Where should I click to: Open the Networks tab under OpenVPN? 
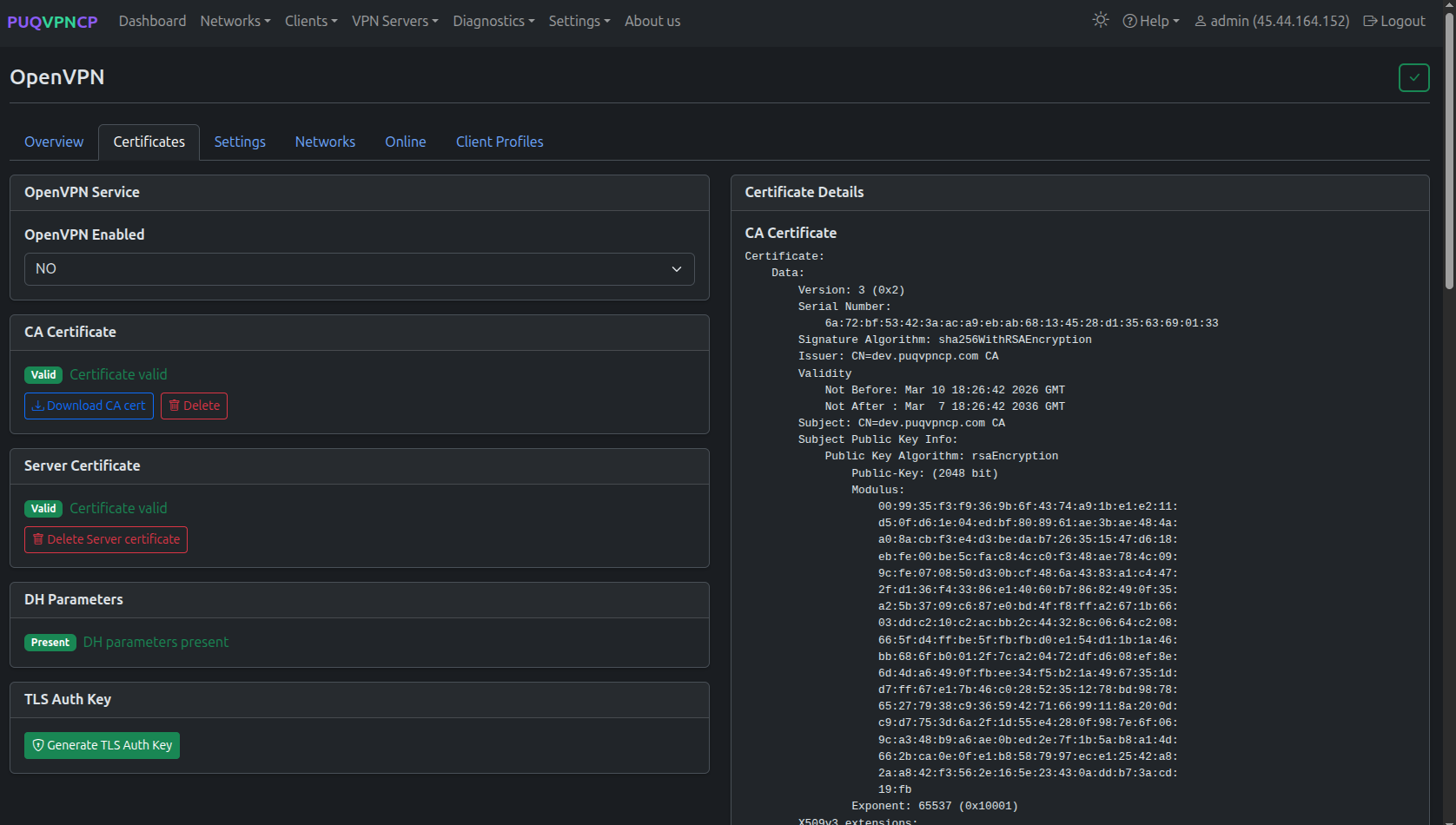pos(325,142)
